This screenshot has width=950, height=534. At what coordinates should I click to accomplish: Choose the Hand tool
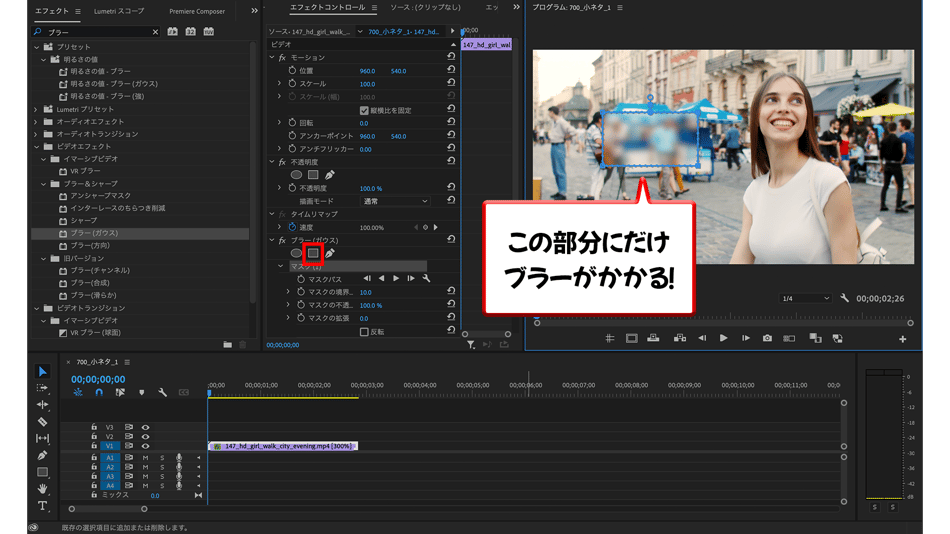pos(42,489)
